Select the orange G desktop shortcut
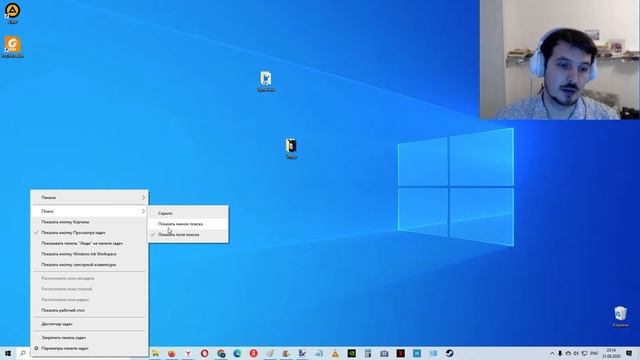The width and height of the screenshot is (640, 360). click(12, 47)
